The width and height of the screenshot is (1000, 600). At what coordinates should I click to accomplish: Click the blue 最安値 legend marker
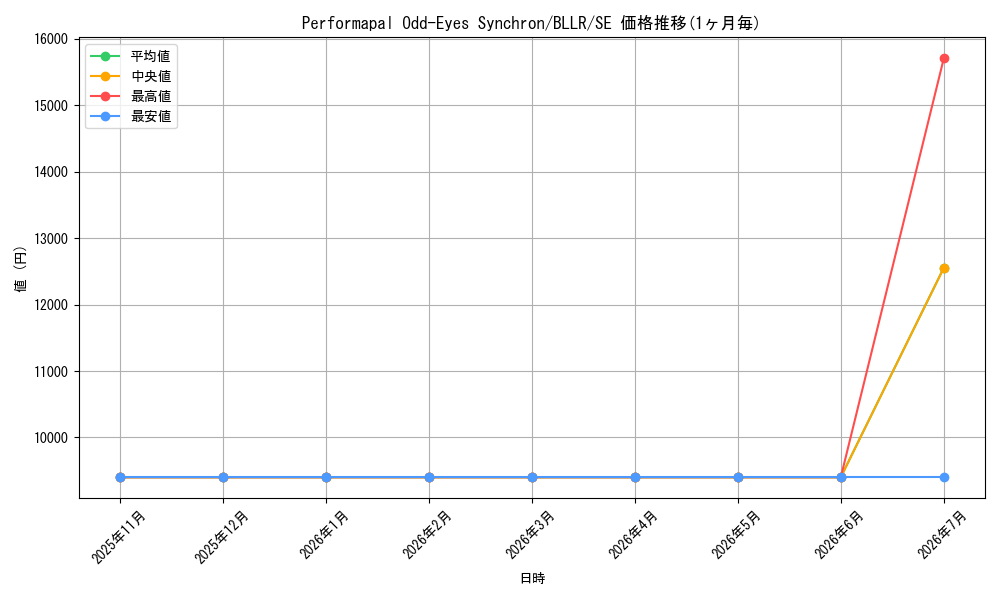pyautogui.click(x=105, y=116)
